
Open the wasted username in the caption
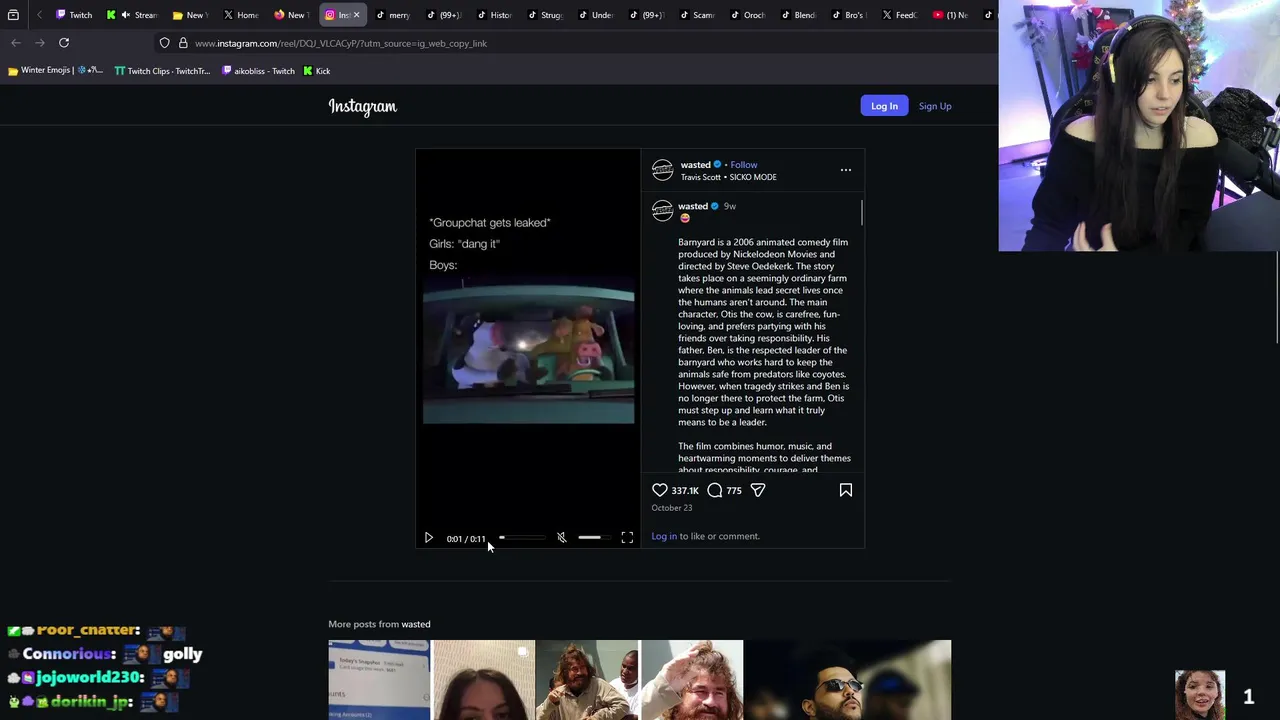pos(693,206)
